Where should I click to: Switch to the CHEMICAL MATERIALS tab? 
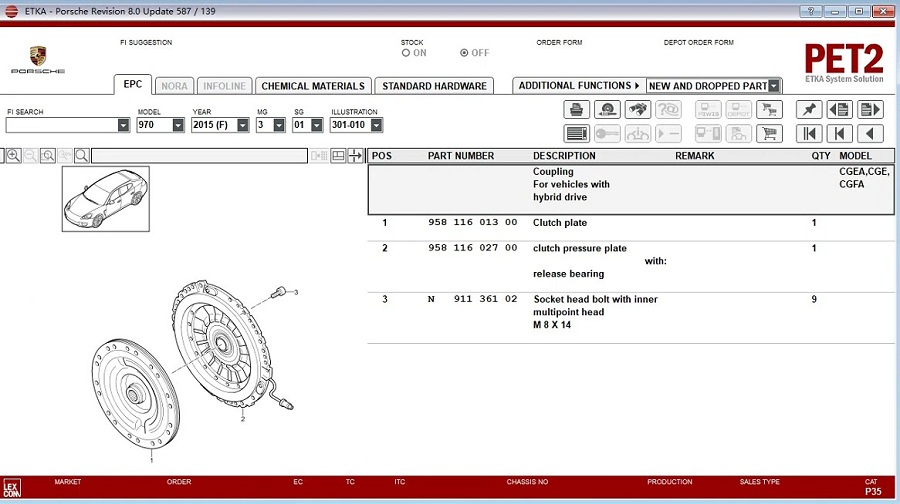coord(313,86)
